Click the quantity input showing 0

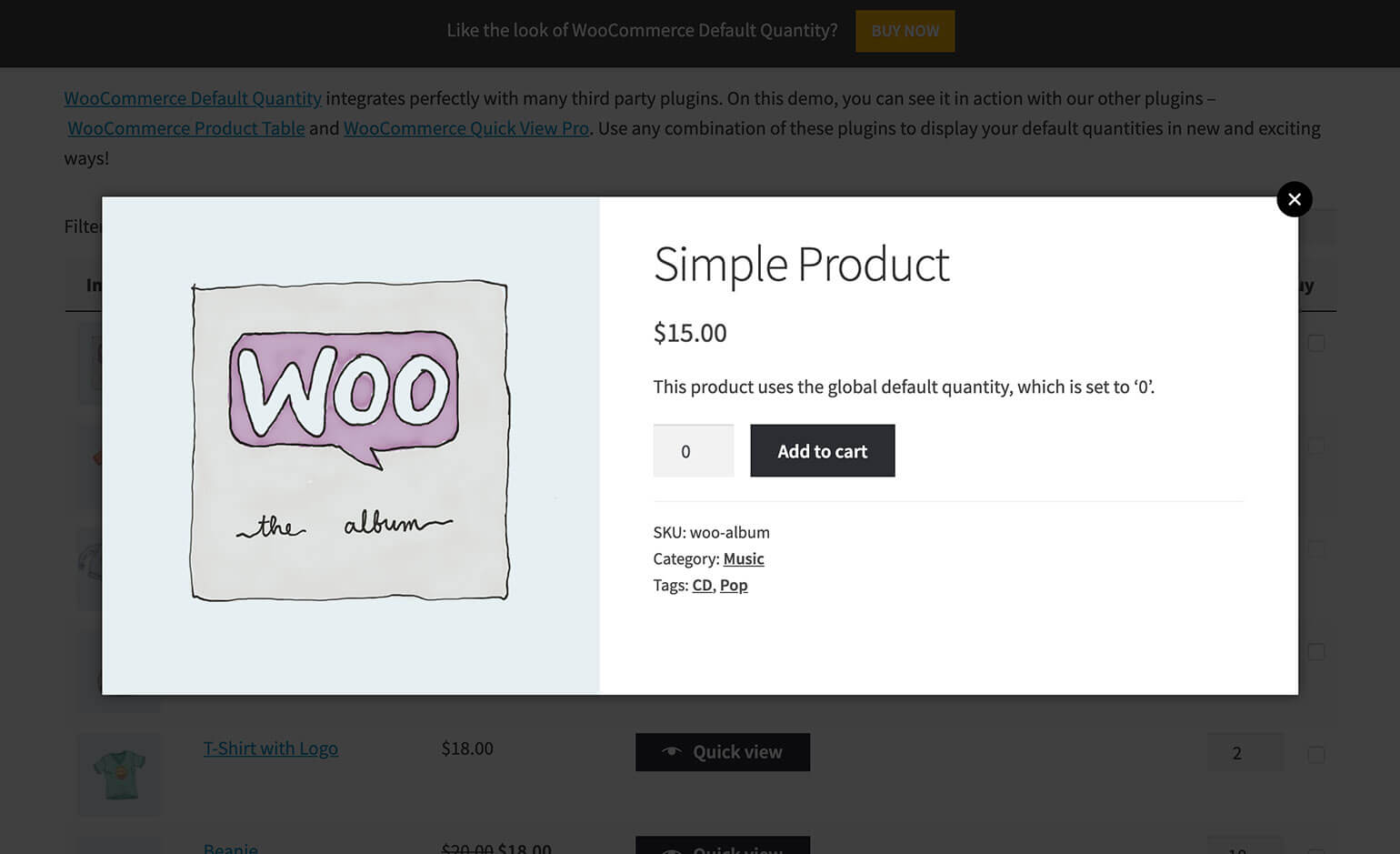point(693,451)
